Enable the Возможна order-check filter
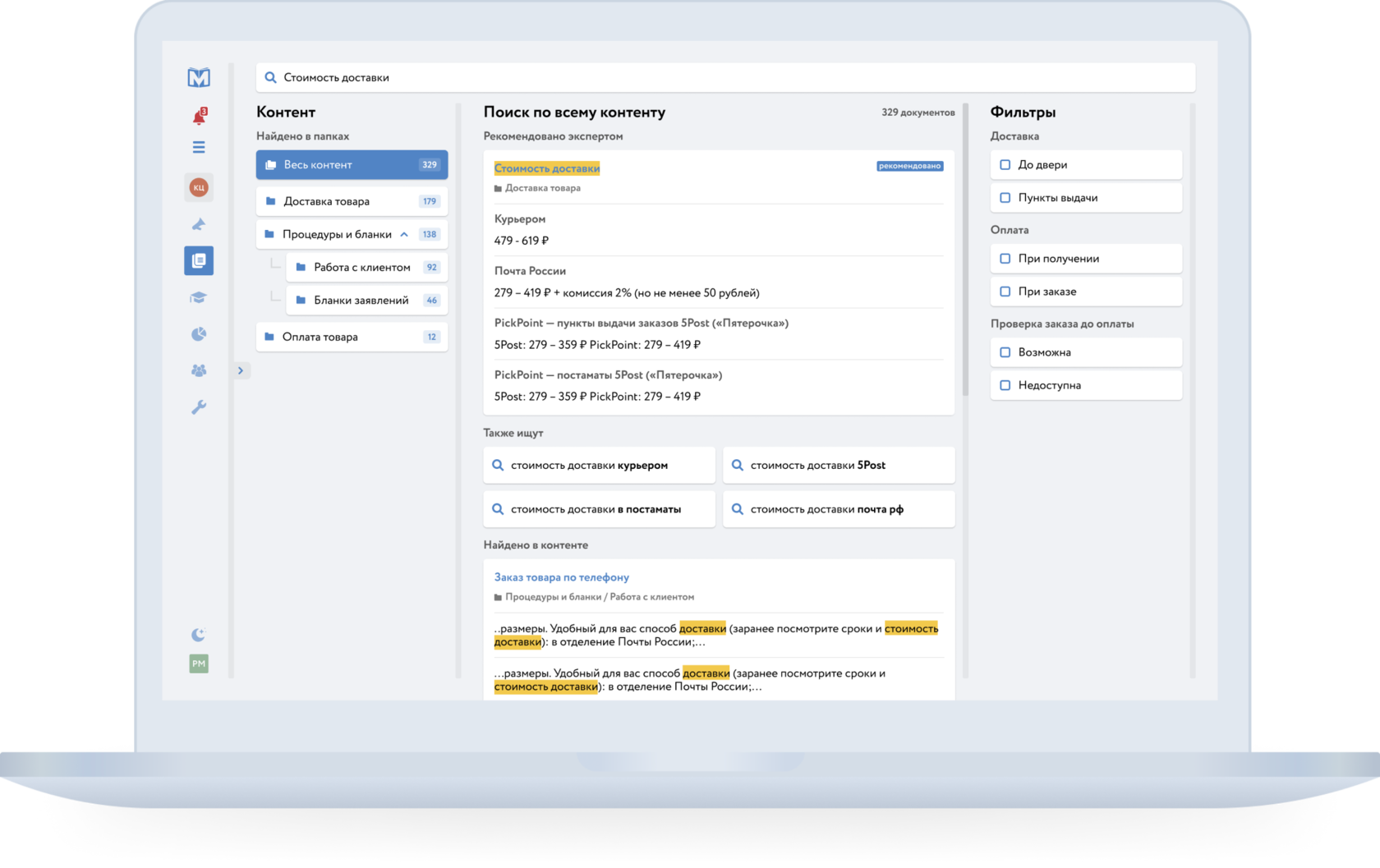1380x868 pixels. pos(1004,351)
